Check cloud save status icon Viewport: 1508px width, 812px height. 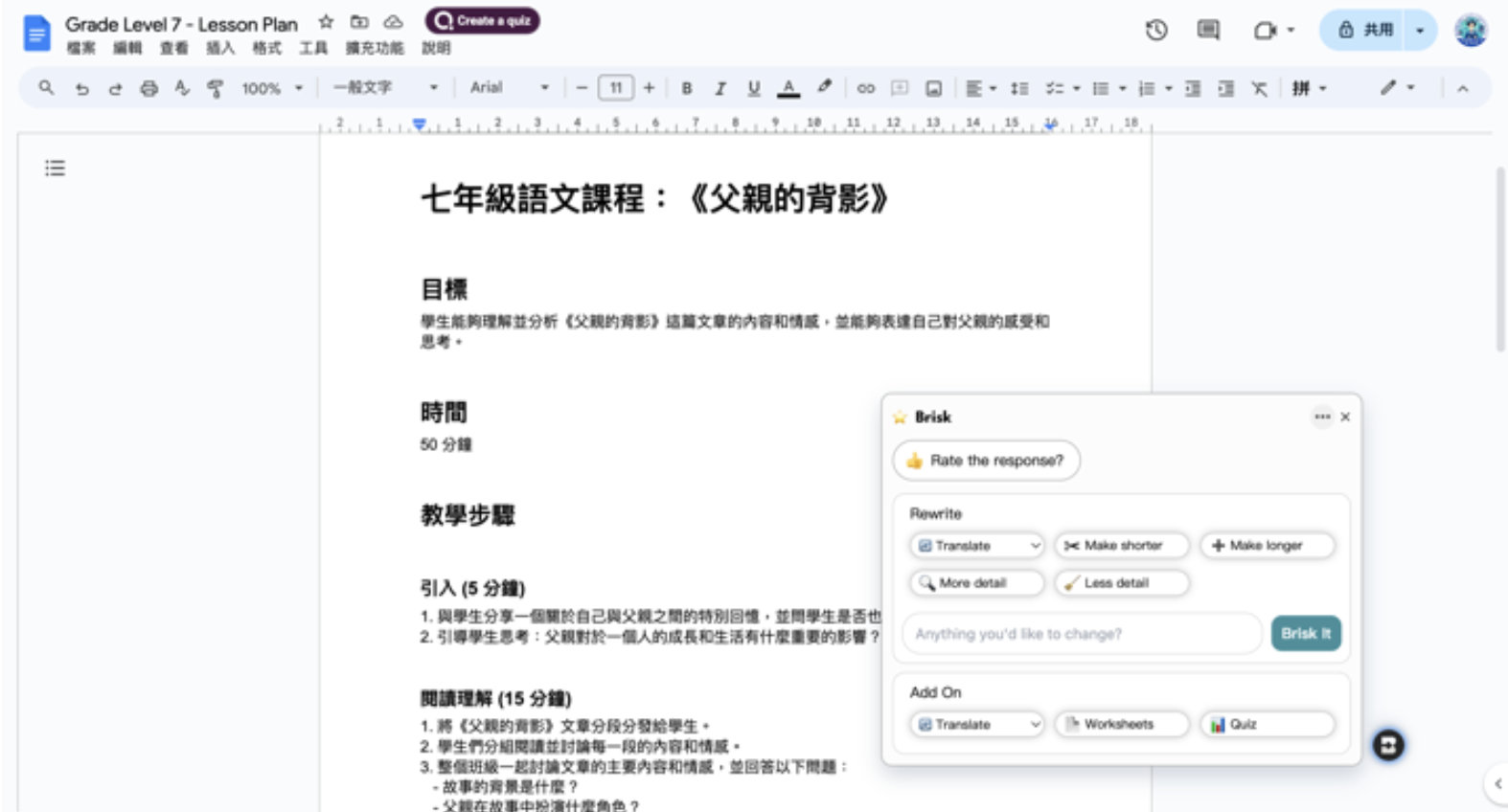click(x=393, y=22)
